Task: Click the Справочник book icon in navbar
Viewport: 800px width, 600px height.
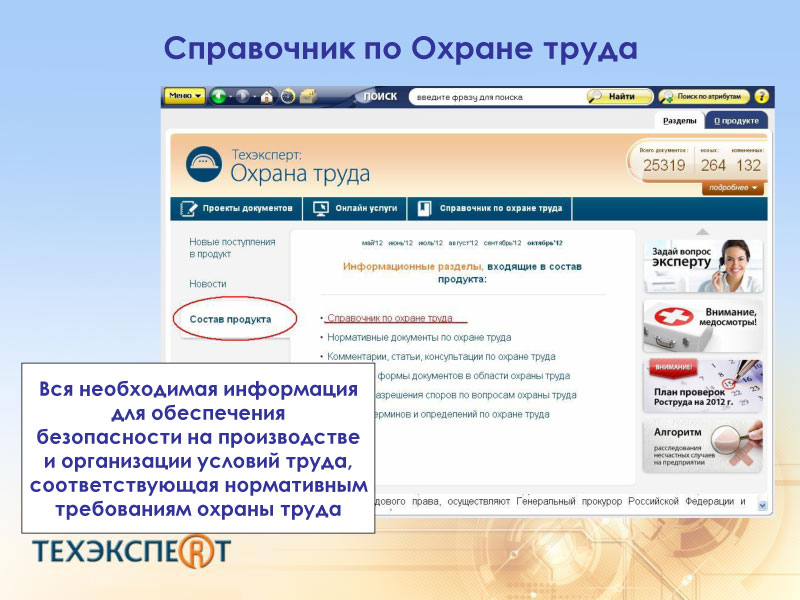Action: click(424, 208)
